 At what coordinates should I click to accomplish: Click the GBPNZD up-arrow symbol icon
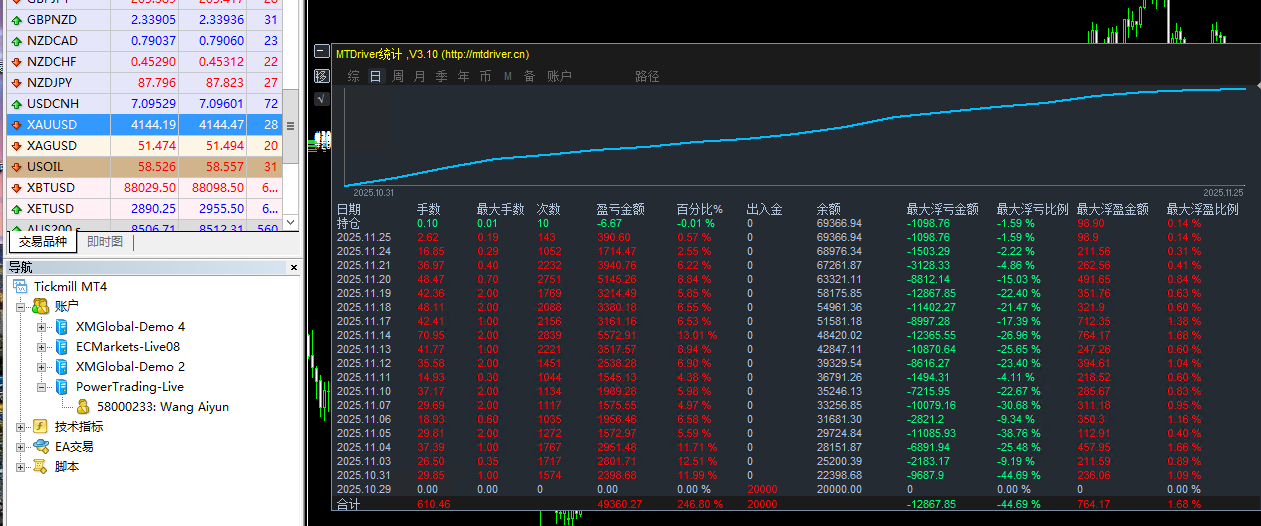[x=16, y=20]
